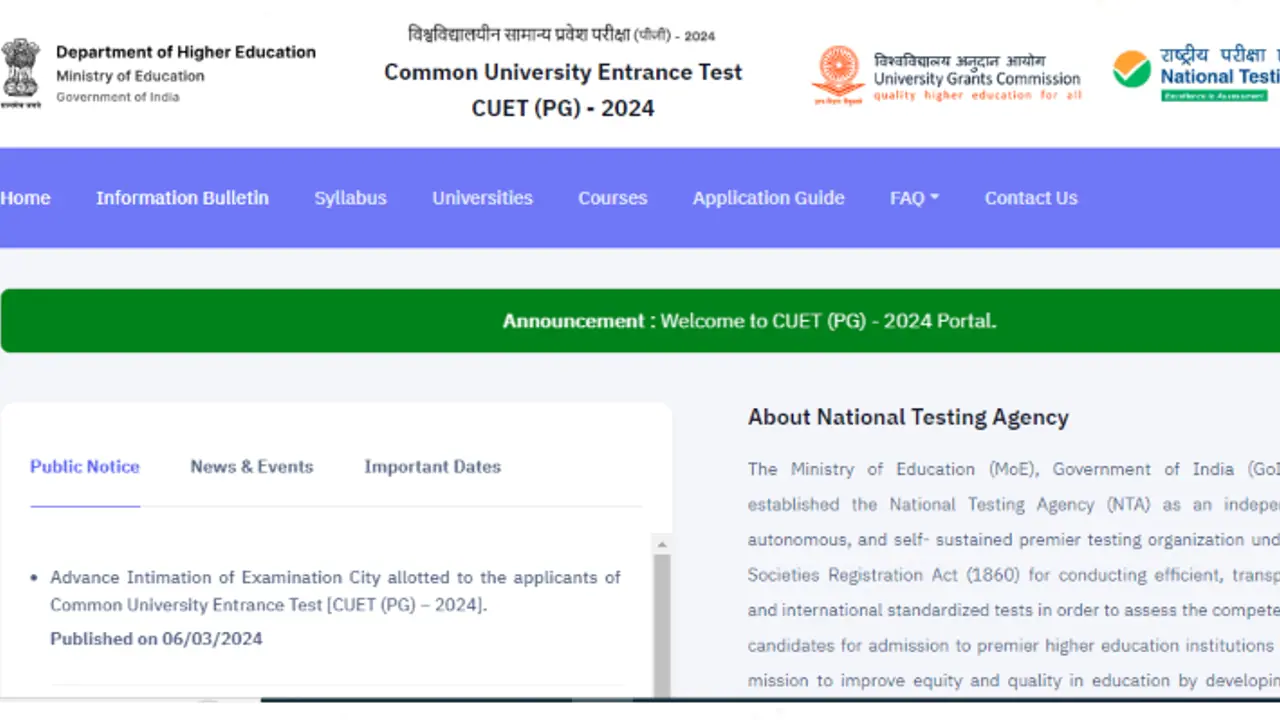1280x720 pixels.
Task: Click the National Testing Agency logo
Action: (x=1133, y=71)
